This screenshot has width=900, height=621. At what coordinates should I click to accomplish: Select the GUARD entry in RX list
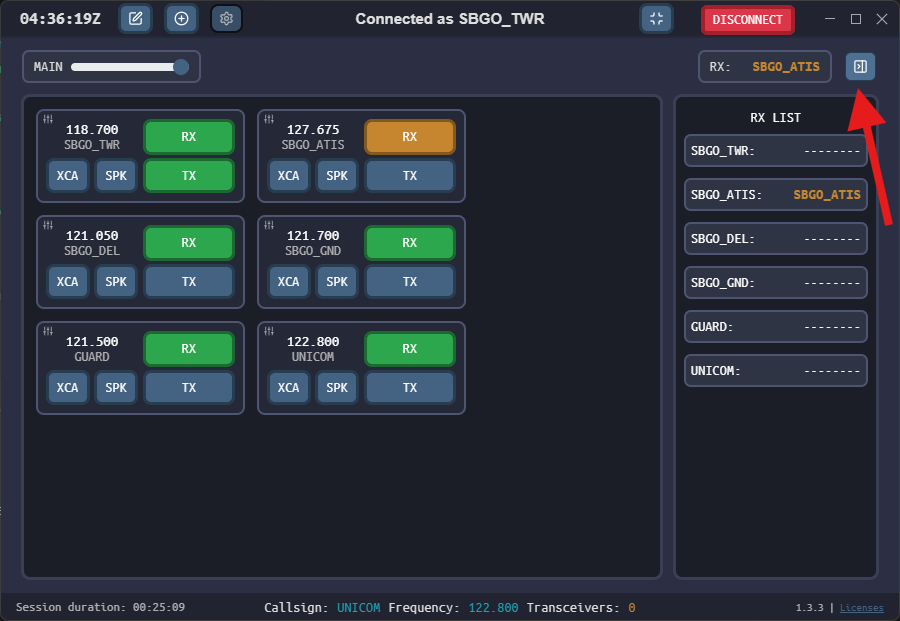pos(775,326)
